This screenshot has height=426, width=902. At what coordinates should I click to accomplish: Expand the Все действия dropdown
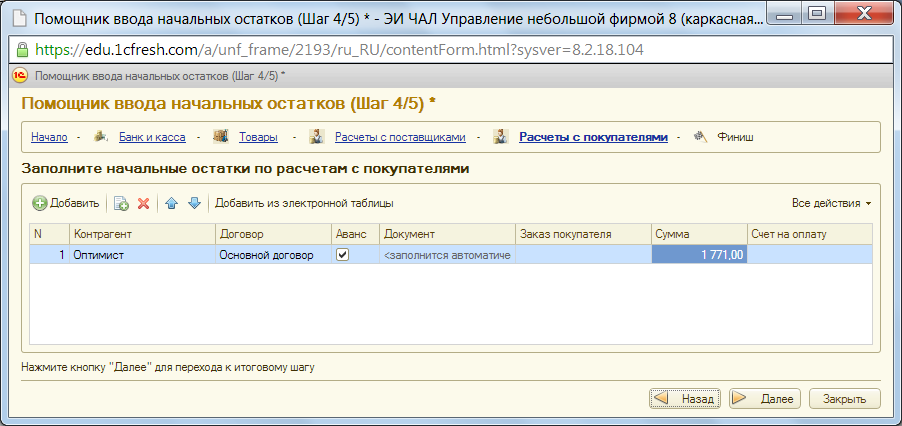[x=831, y=203]
